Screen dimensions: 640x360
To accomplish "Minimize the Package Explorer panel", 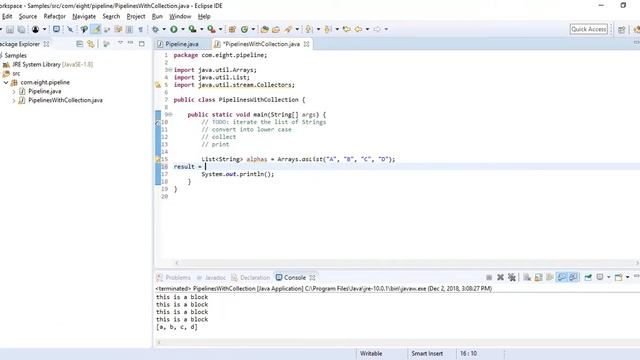I will pos(131,43).
